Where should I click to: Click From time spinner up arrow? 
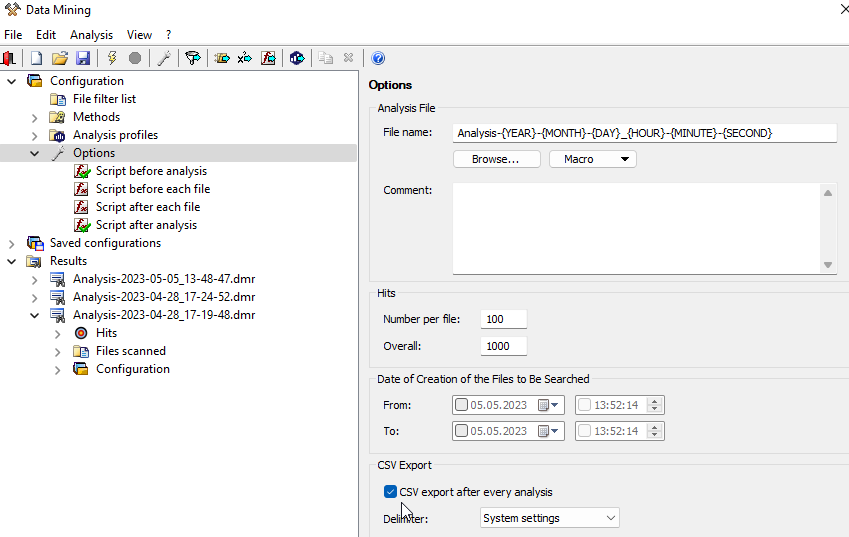[655, 401]
